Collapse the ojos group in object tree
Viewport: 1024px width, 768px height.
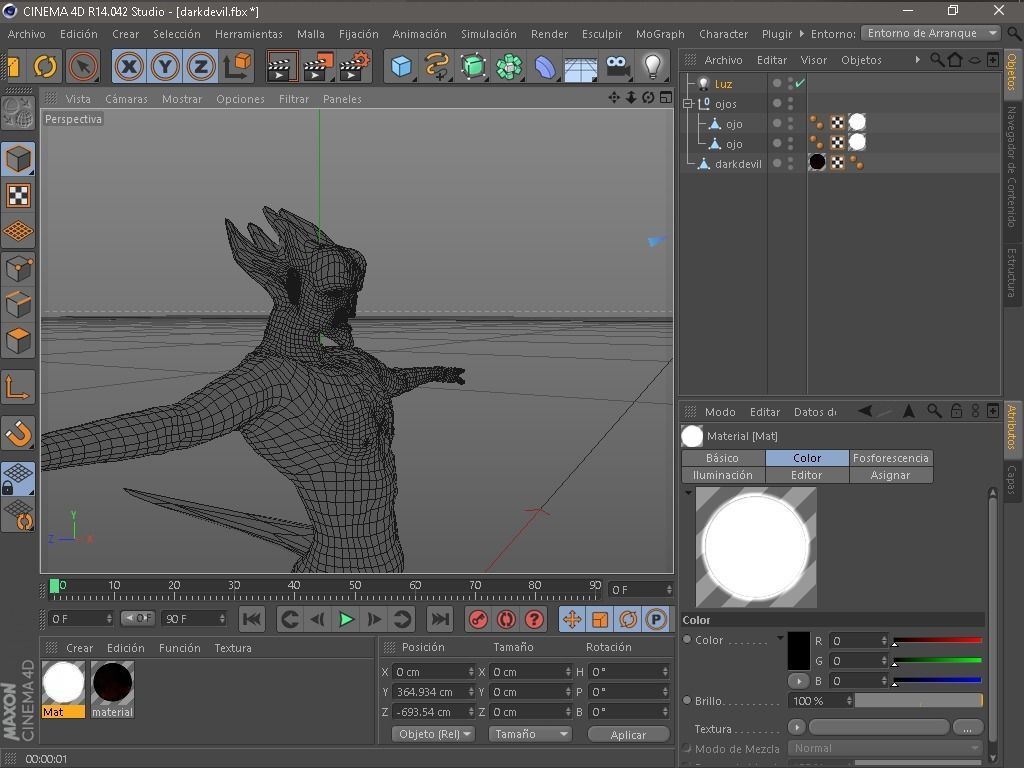[x=688, y=103]
